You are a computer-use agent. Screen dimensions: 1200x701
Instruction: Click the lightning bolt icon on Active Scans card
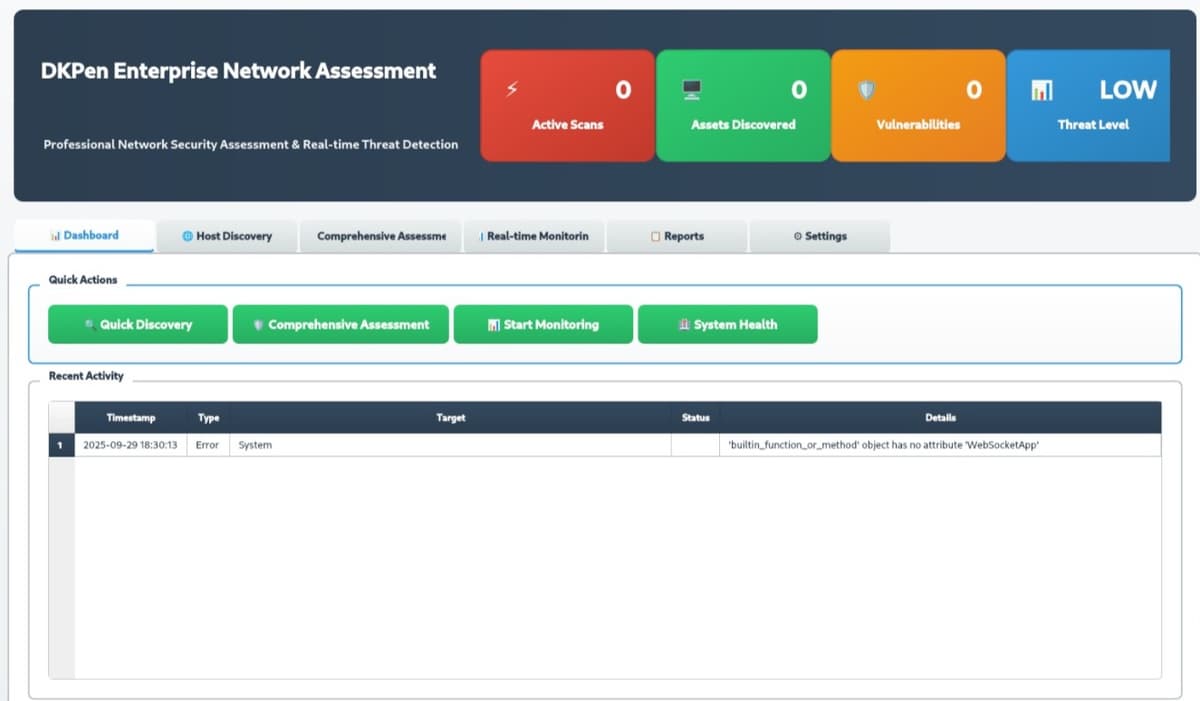click(x=512, y=88)
